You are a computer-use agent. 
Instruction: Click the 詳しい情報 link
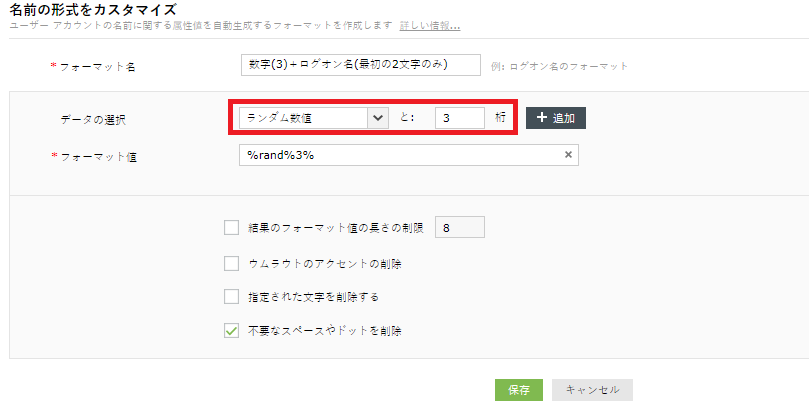(436, 25)
